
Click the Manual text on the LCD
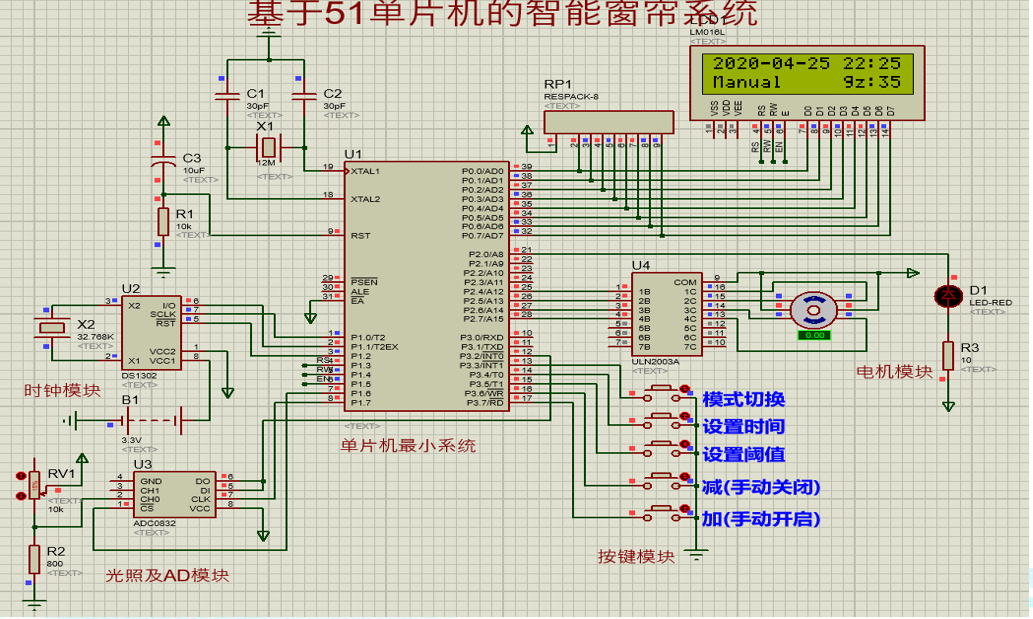coord(746,82)
